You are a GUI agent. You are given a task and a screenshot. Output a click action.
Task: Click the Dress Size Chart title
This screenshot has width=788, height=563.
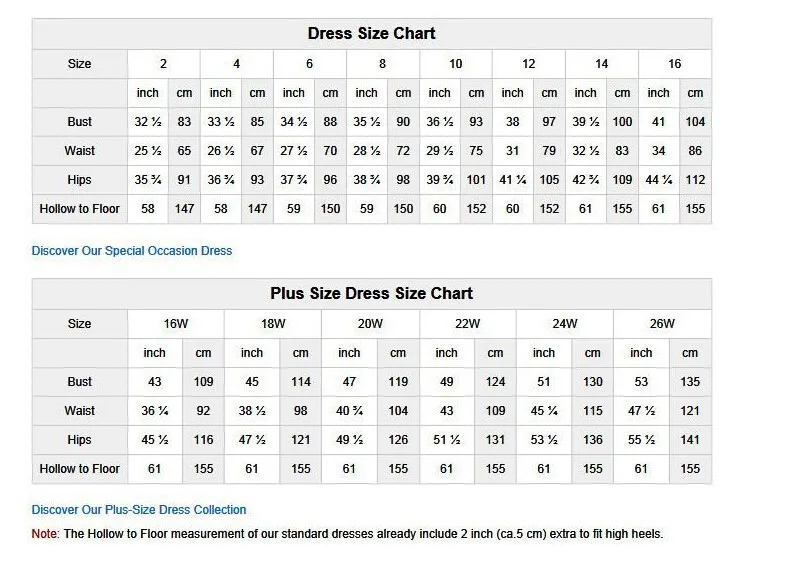pos(371,33)
